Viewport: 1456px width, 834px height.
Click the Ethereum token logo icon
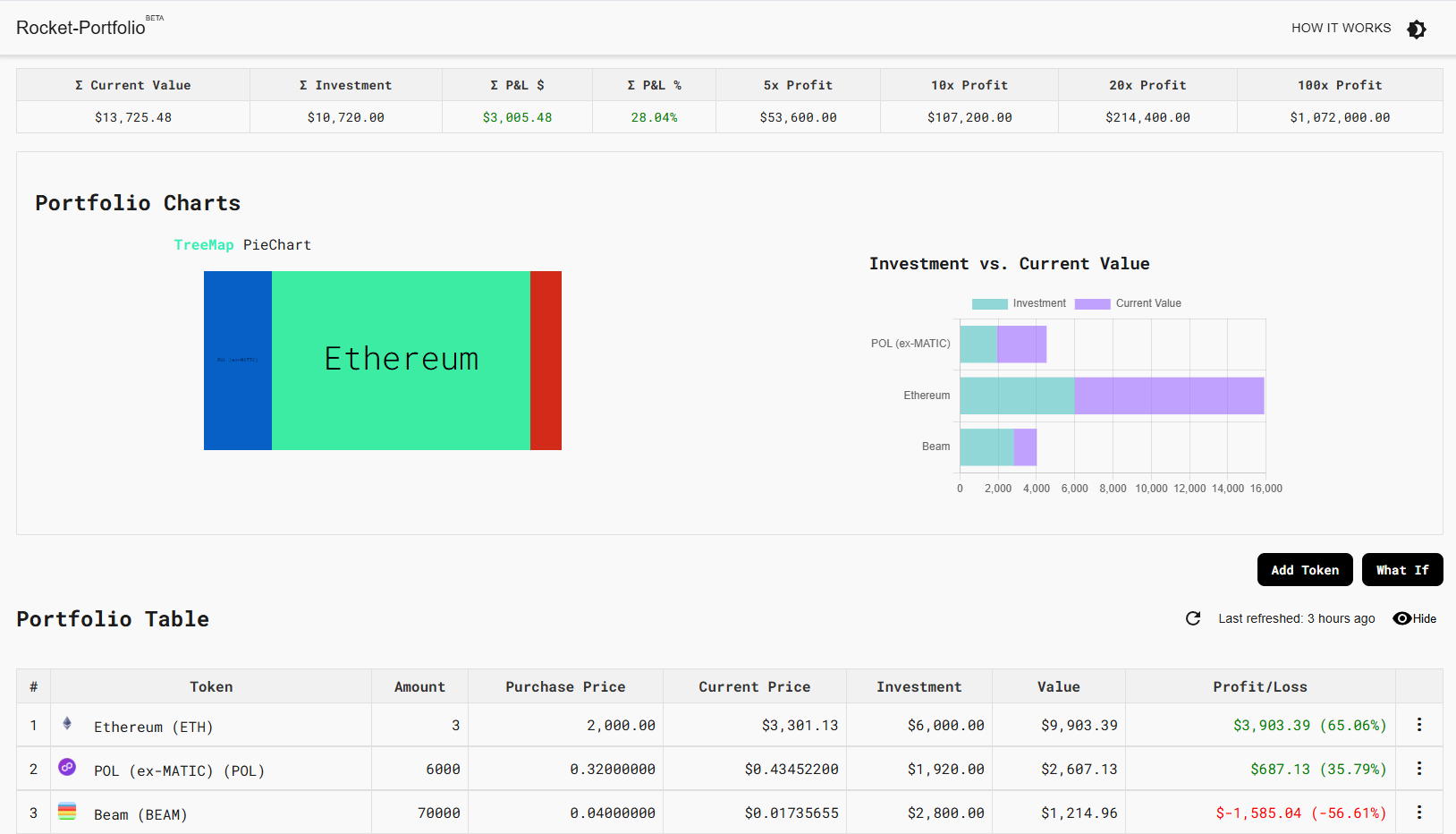(67, 723)
